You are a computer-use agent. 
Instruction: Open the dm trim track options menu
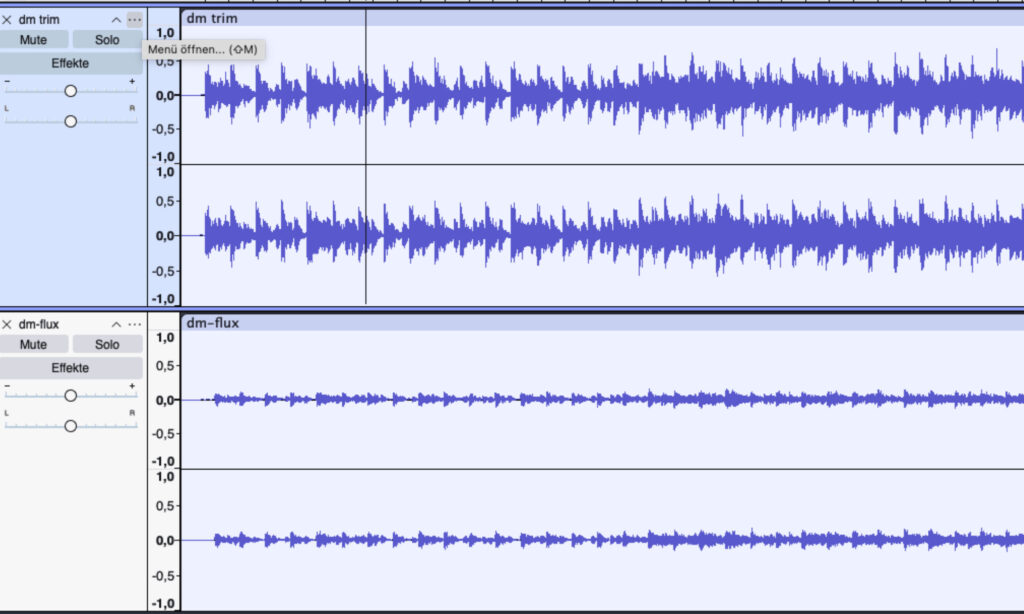pos(135,19)
